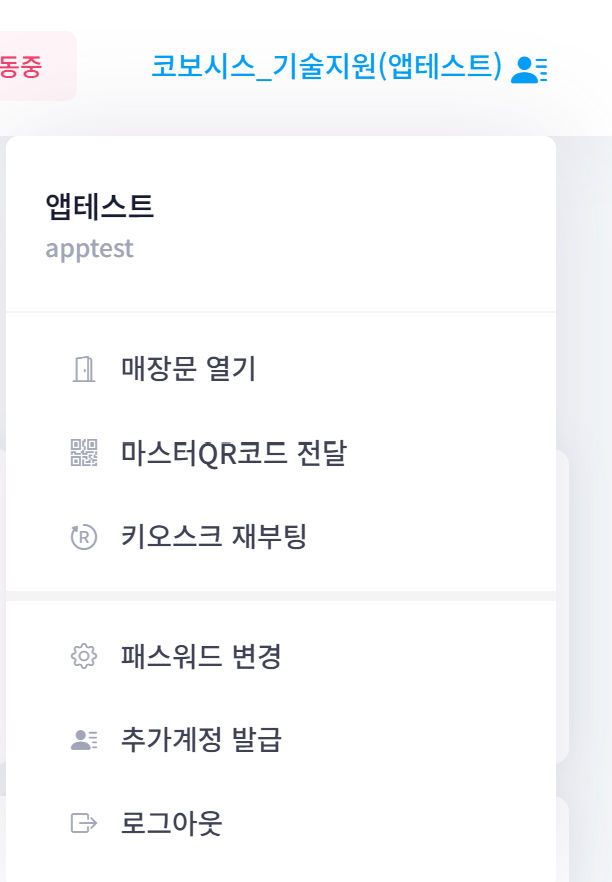Click the pink 동중 status badge
This screenshot has height=882, width=612.
tap(30, 66)
